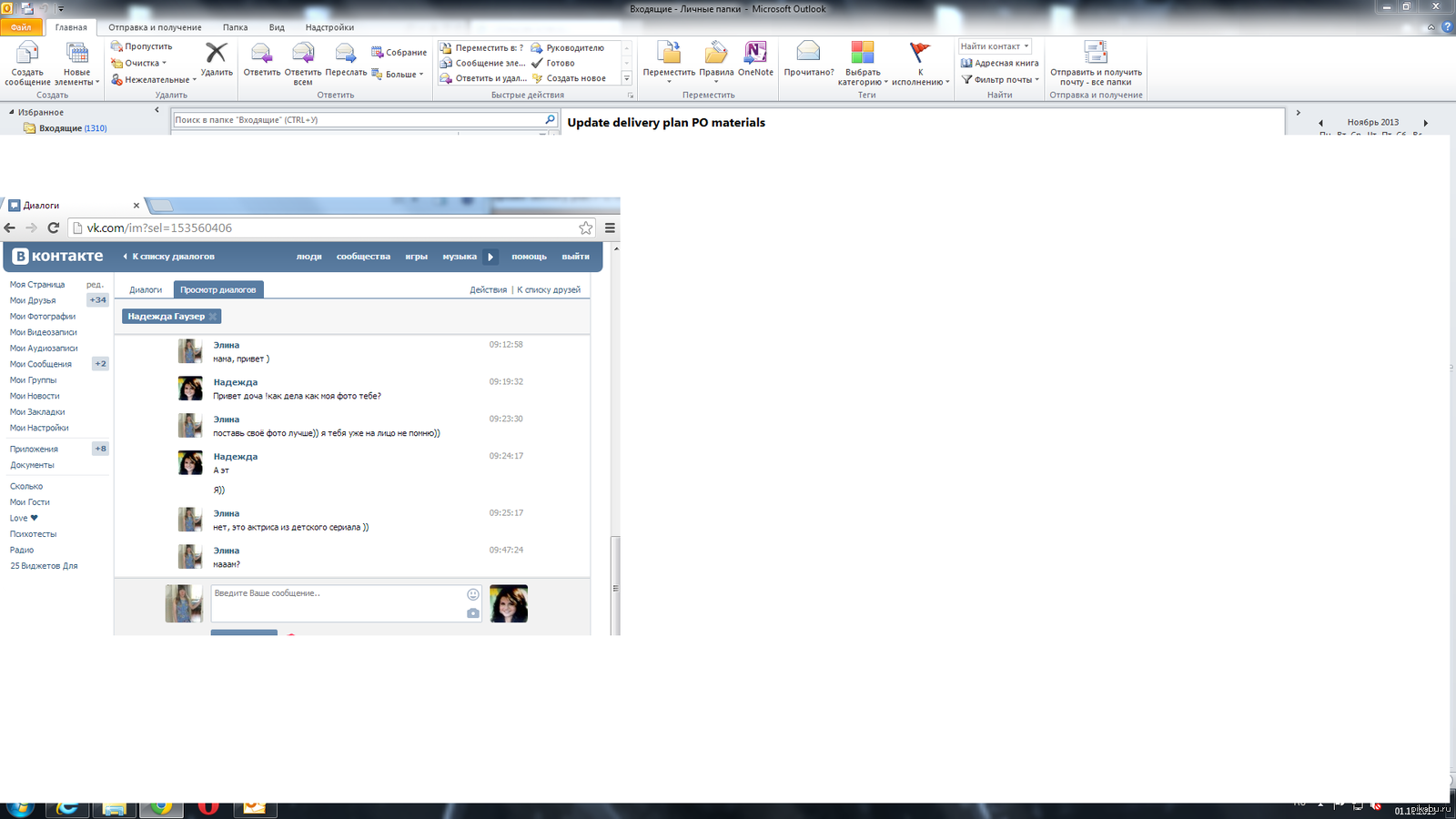This screenshot has height=819, width=1456.
Task: Open the Junk (Нежелательные) dropdown
Action: point(155,80)
